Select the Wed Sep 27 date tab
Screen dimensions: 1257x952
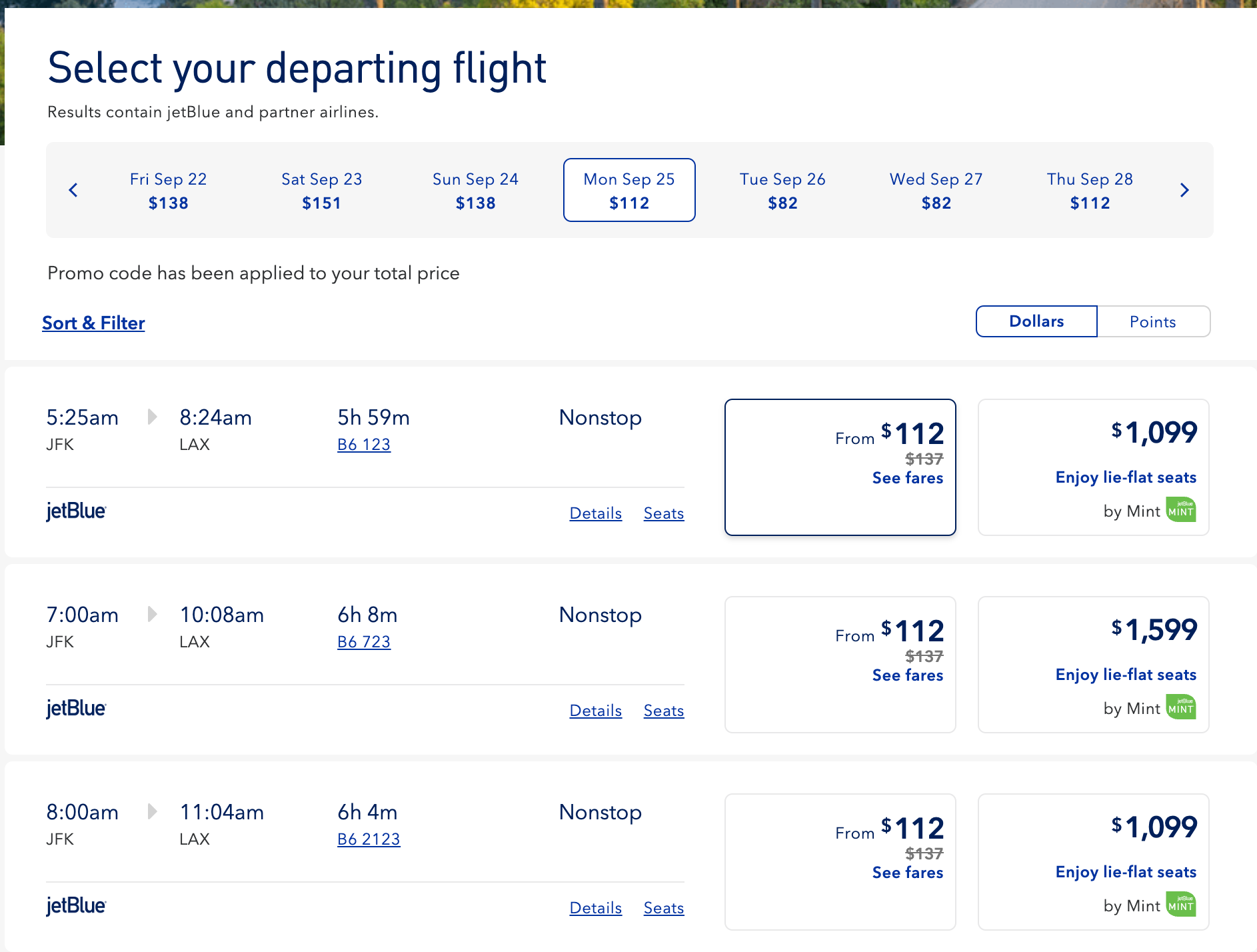coord(936,190)
